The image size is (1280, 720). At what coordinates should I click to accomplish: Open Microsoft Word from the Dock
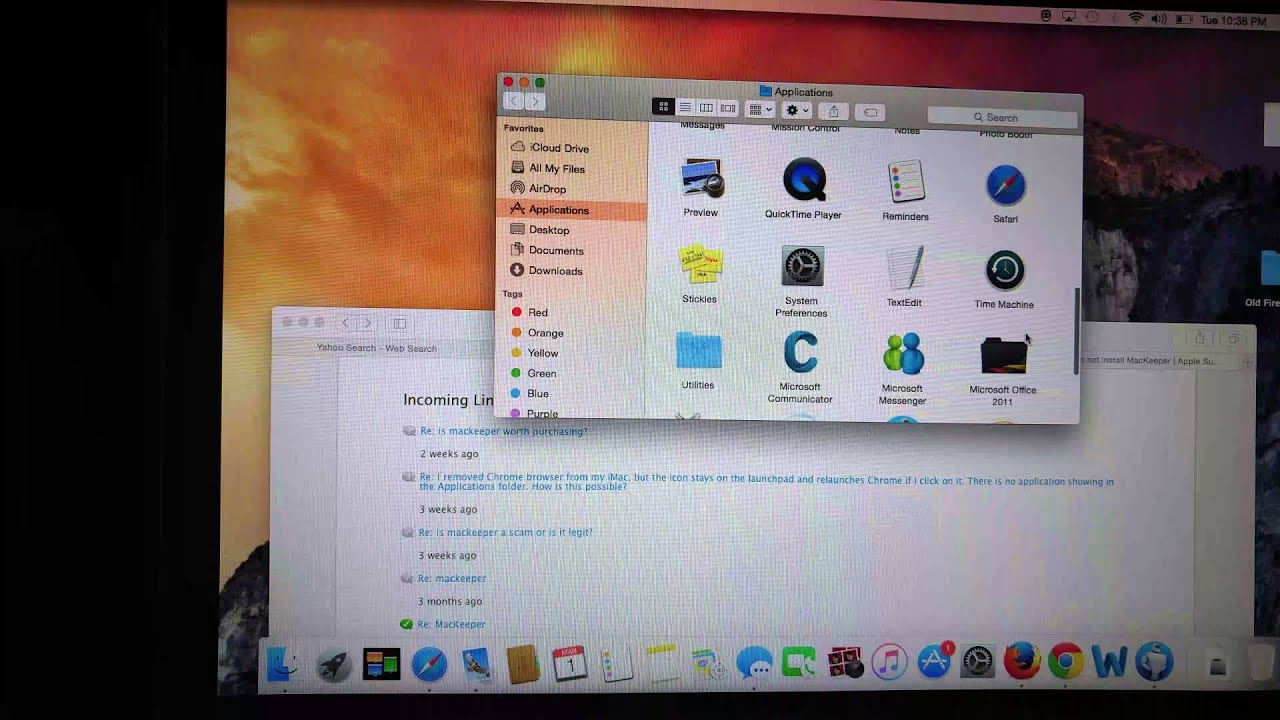(1110, 662)
